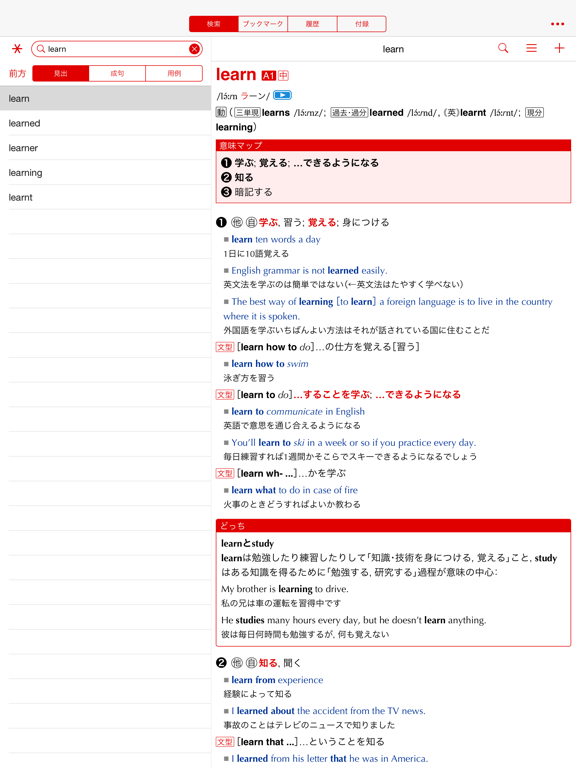Click the 中 badge next to the headword

pos(284,75)
